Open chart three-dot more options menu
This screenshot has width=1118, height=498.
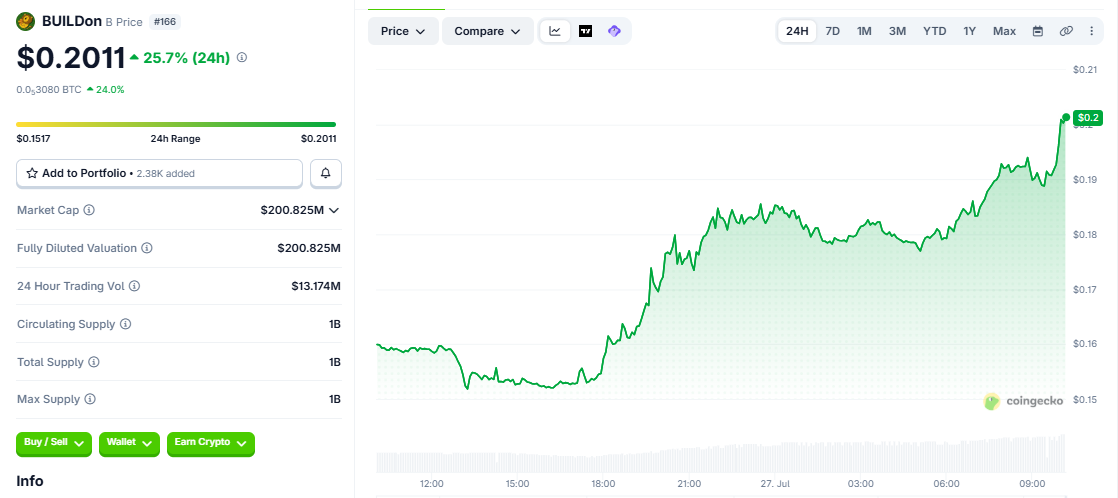point(1092,31)
